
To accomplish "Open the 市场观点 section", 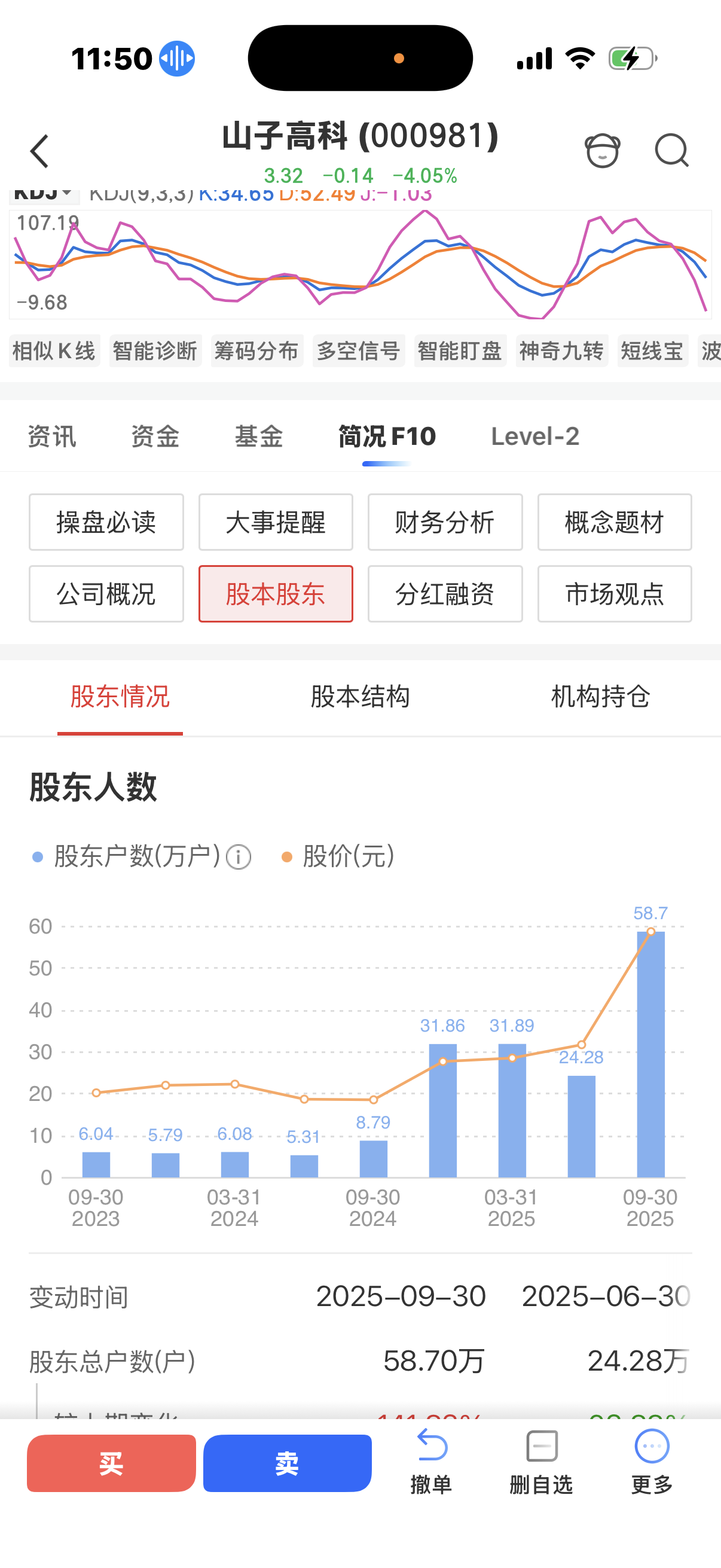I will tap(615, 593).
